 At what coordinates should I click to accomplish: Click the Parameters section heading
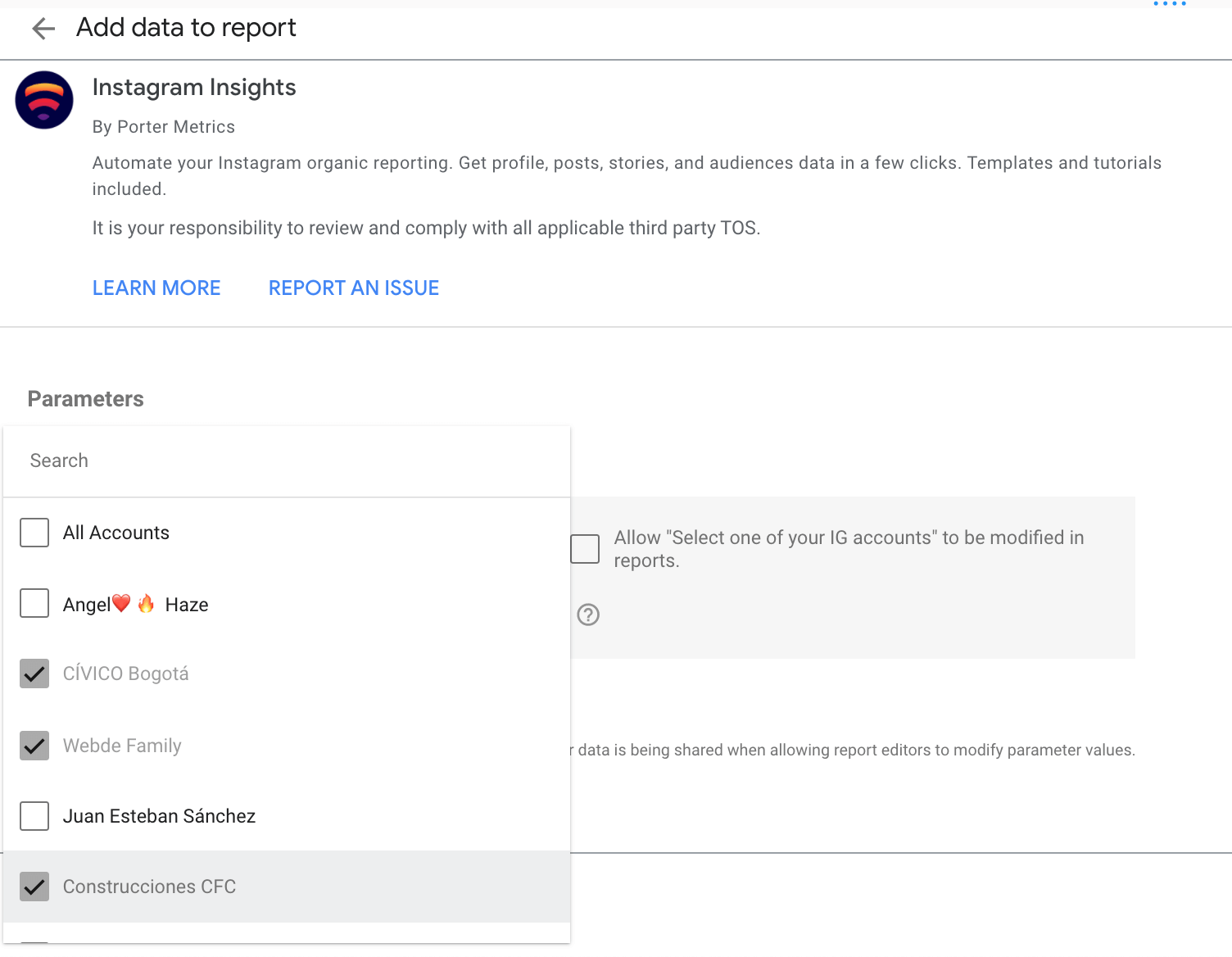coord(86,399)
